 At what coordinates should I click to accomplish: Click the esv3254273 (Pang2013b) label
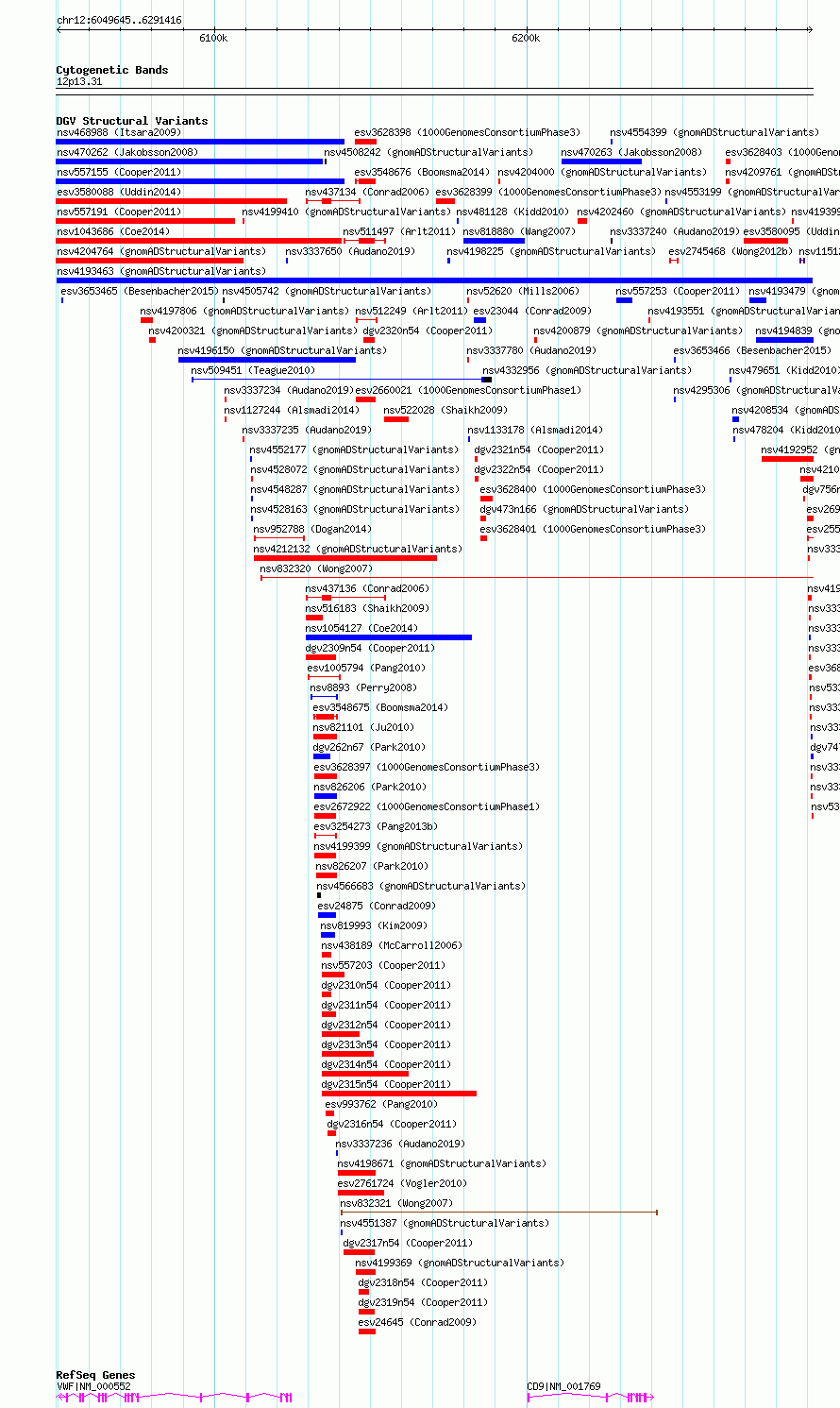click(376, 826)
